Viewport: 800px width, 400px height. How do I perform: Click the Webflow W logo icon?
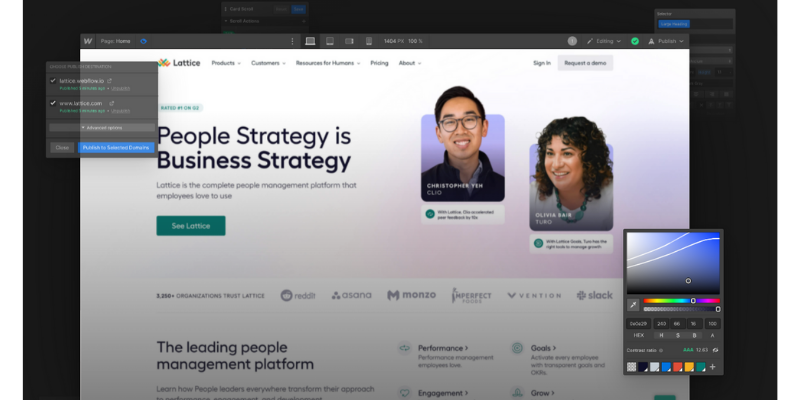[88, 41]
